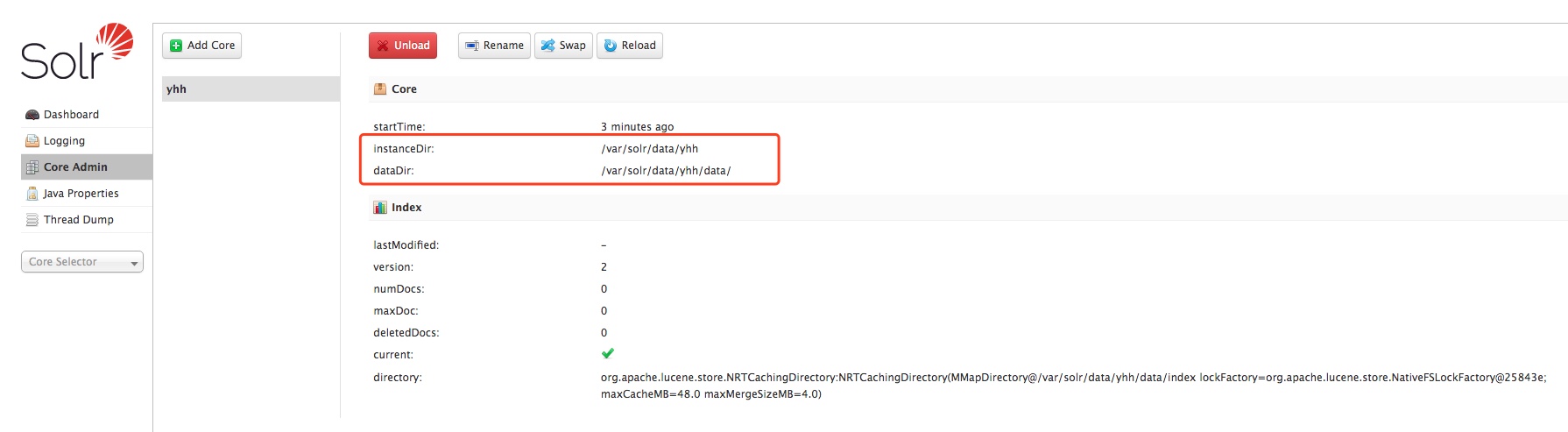This screenshot has height=432, width=1568.
Task: Go to Thread Dump section
Action: pyautogui.click(x=78, y=220)
